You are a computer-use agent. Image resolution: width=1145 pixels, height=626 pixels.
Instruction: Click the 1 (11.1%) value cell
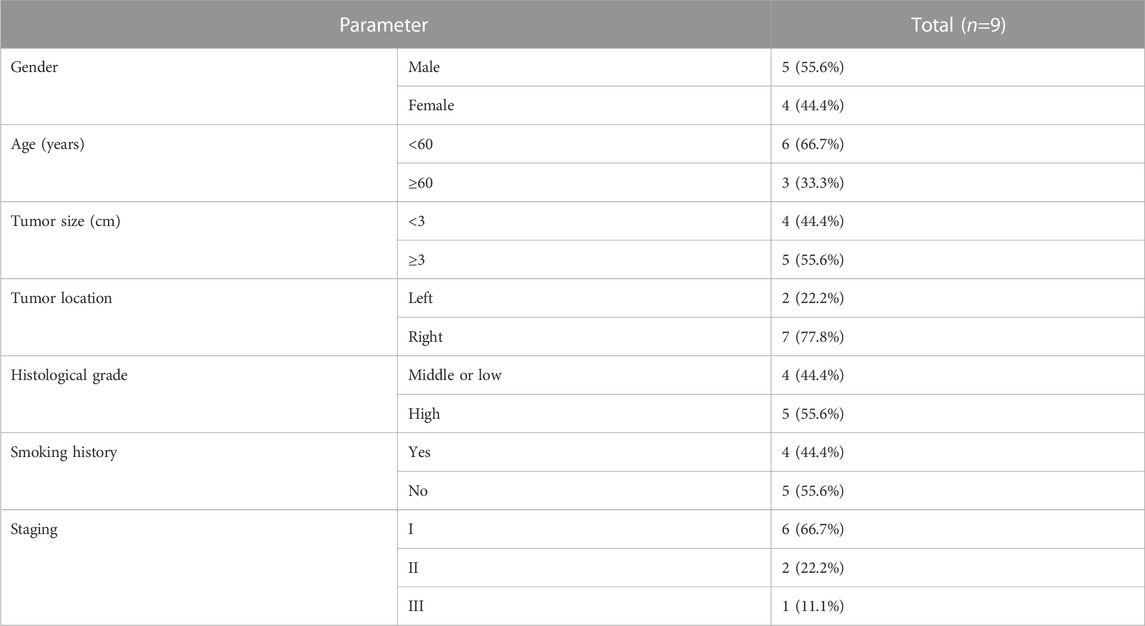[957, 606]
